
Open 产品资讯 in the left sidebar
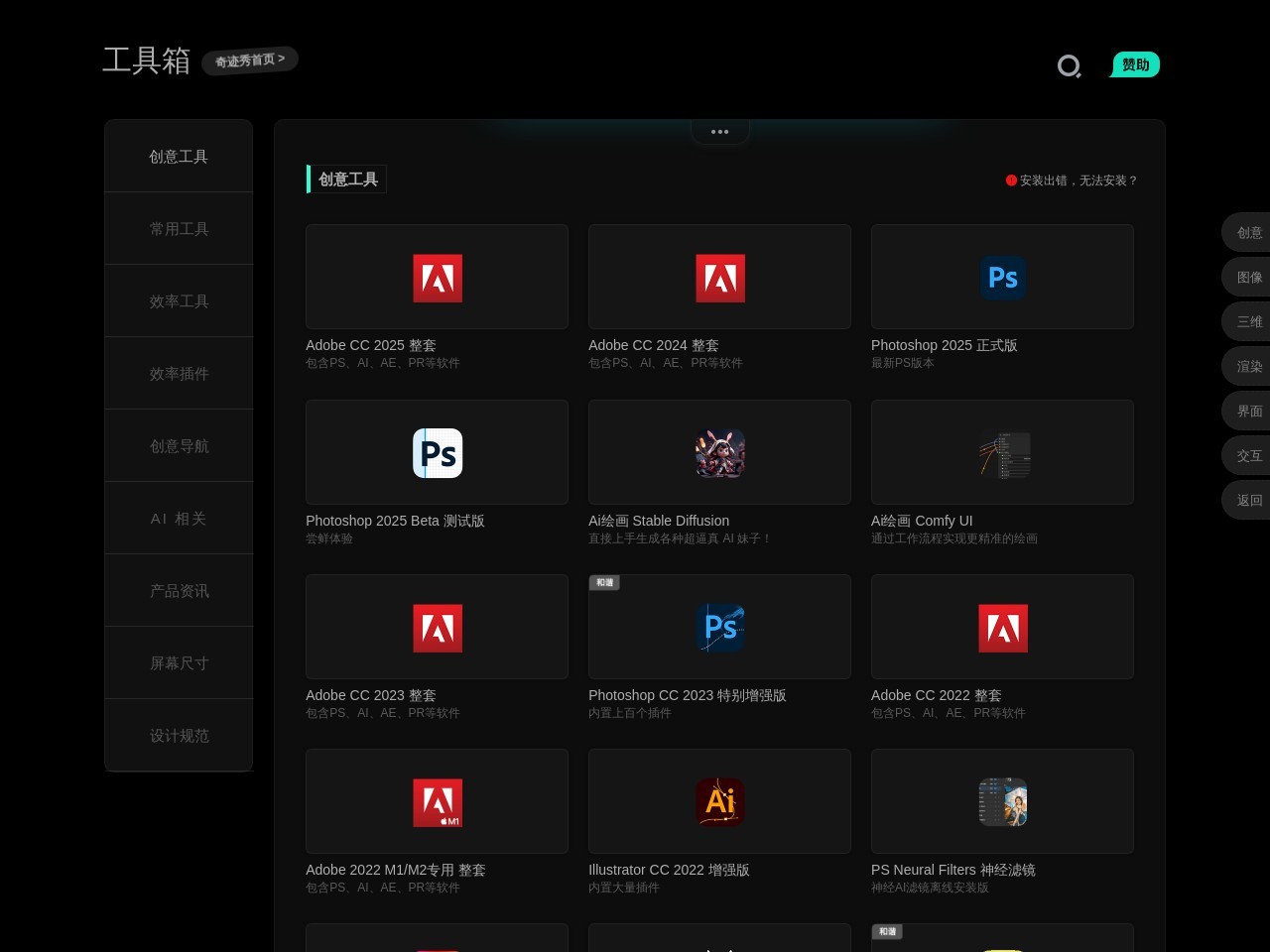click(179, 591)
